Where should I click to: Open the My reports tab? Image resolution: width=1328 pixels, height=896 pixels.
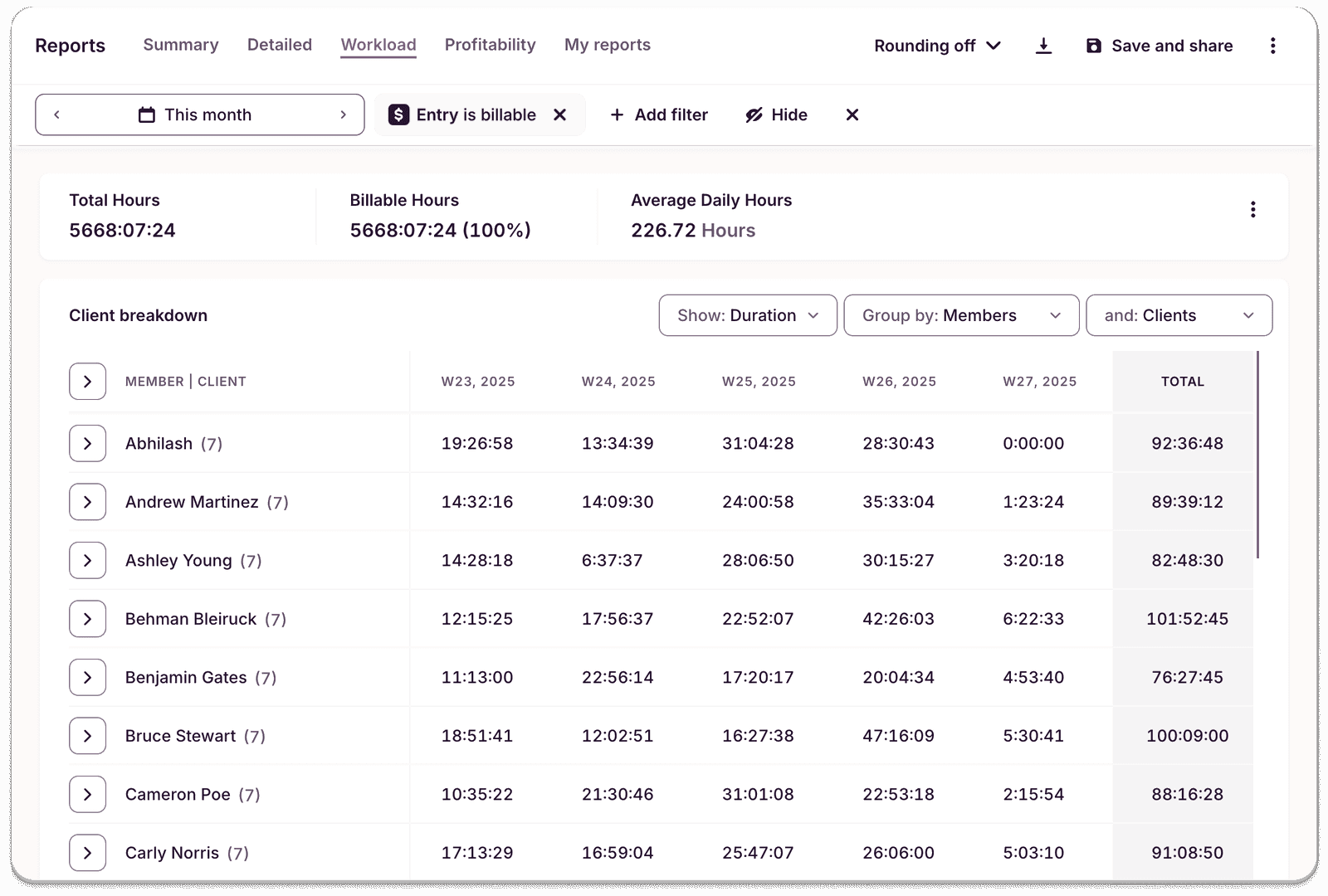[x=607, y=45]
